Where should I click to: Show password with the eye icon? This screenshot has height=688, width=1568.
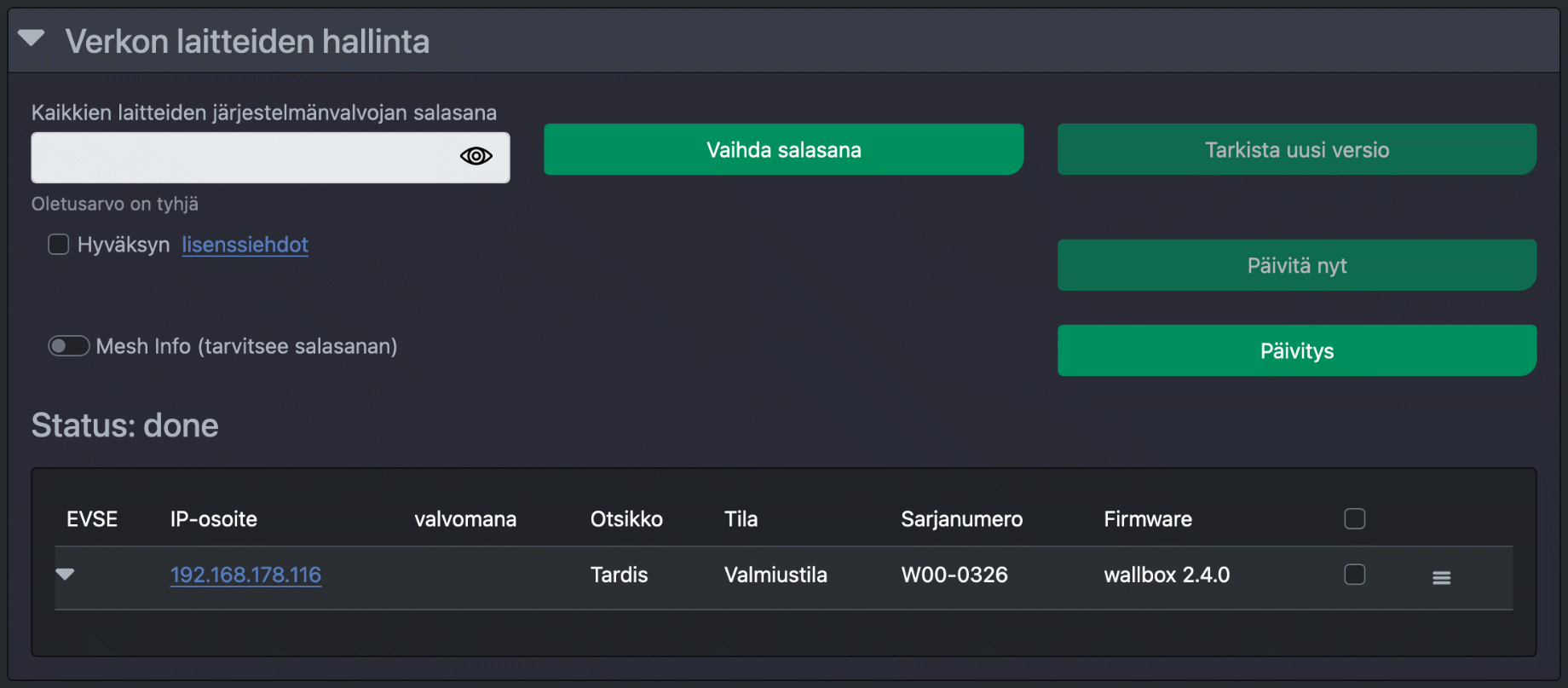(476, 156)
